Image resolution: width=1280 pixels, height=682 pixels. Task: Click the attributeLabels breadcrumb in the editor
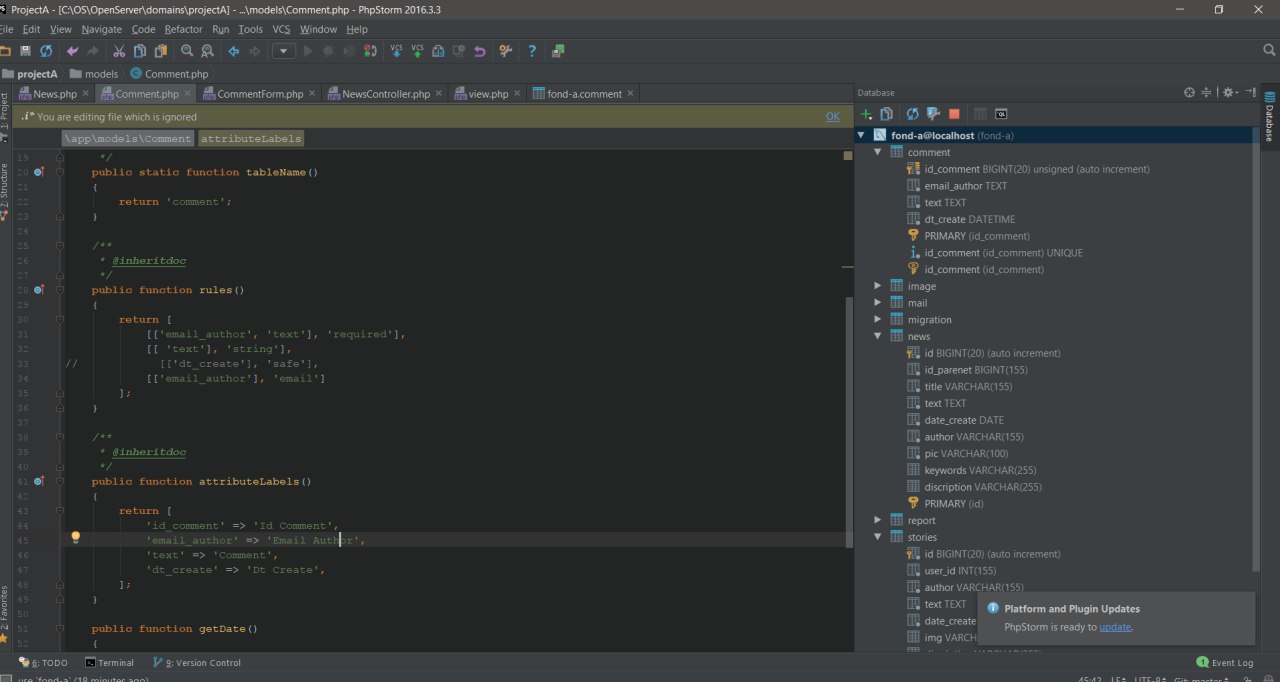click(251, 139)
